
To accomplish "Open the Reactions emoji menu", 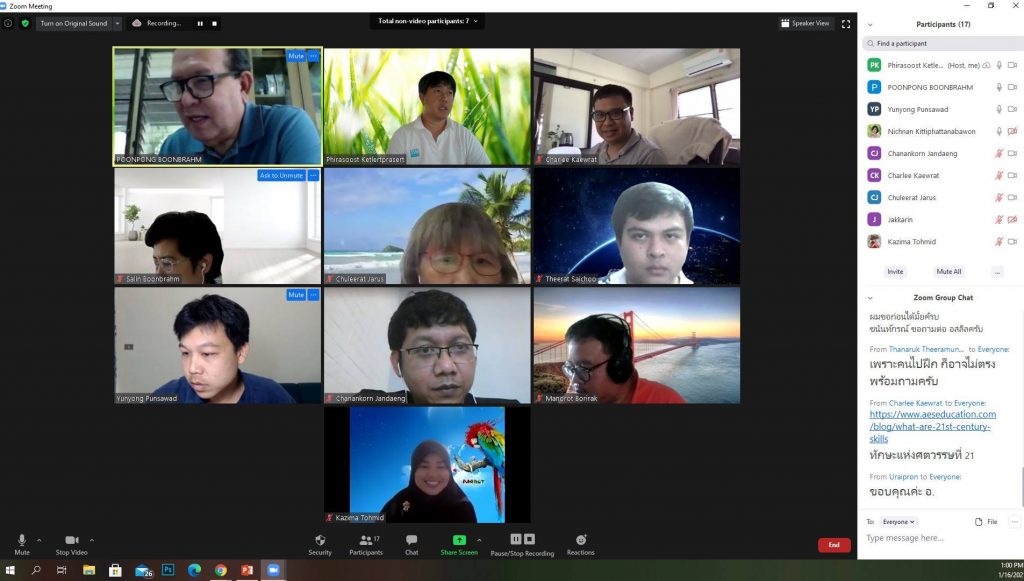I will pyautogui.click(x=580, y=541).
